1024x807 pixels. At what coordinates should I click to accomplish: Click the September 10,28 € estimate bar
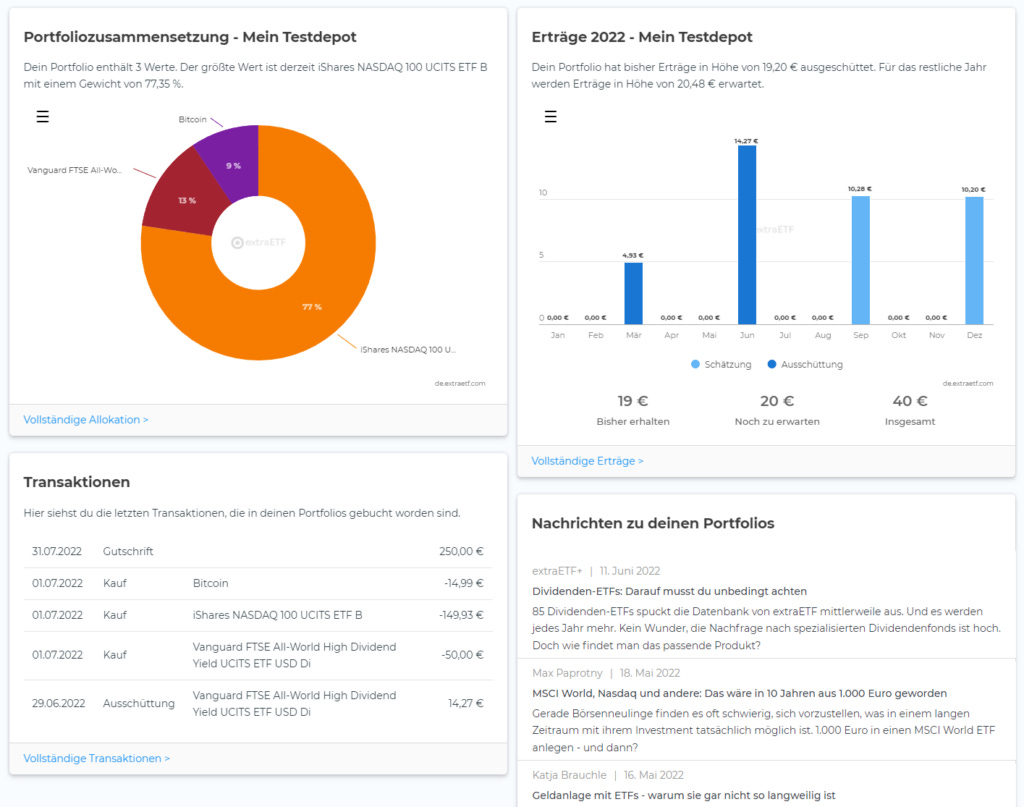tap(860, 260)
